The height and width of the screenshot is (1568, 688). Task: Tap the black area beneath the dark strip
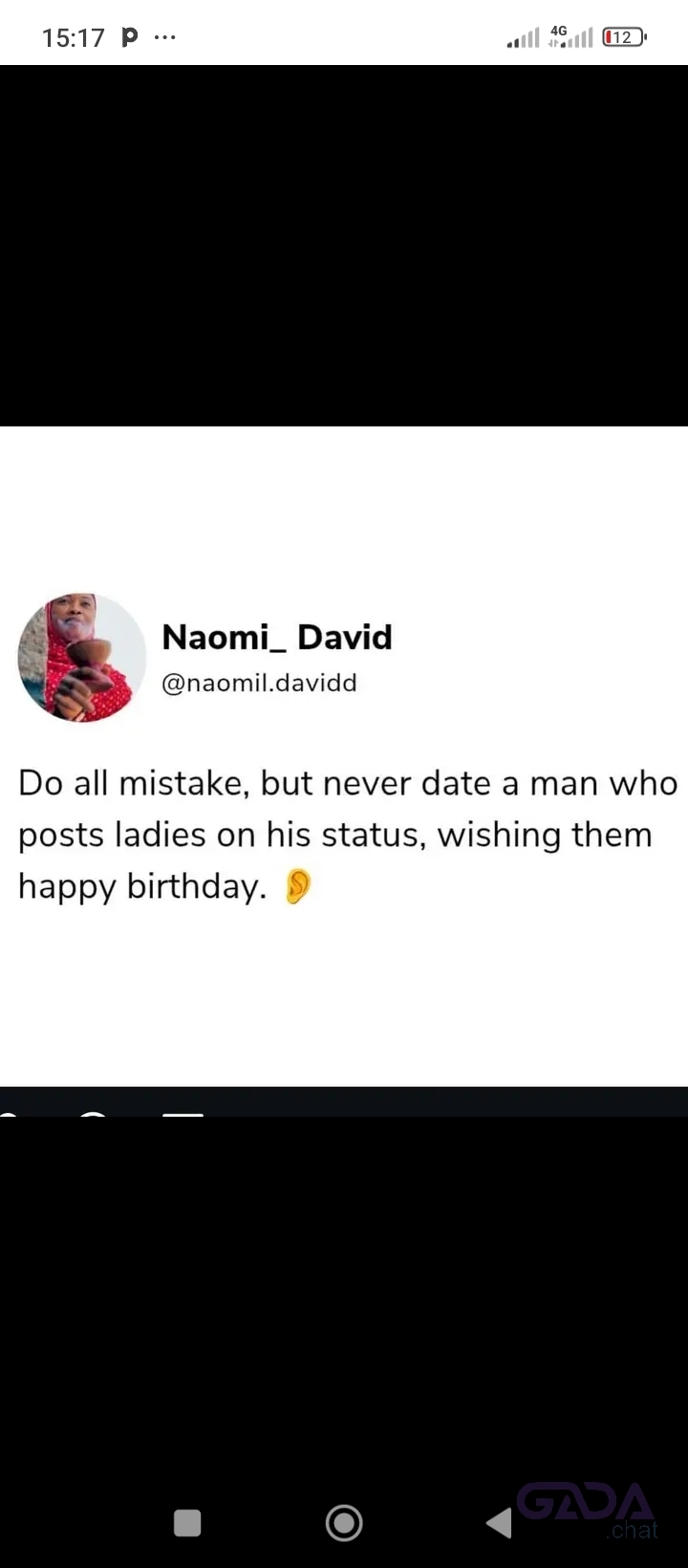344,1300
